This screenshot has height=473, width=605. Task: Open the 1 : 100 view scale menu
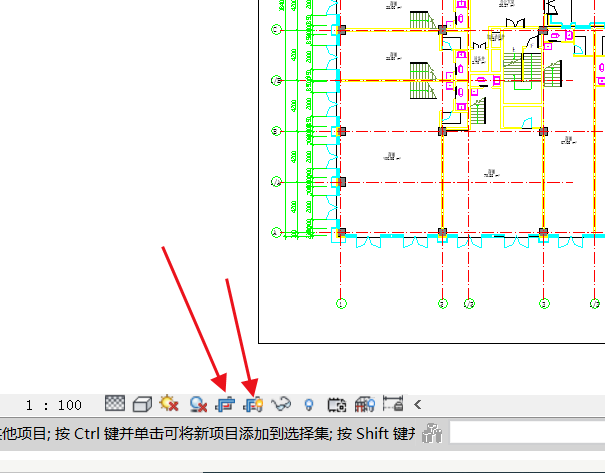tap(55, 405)
